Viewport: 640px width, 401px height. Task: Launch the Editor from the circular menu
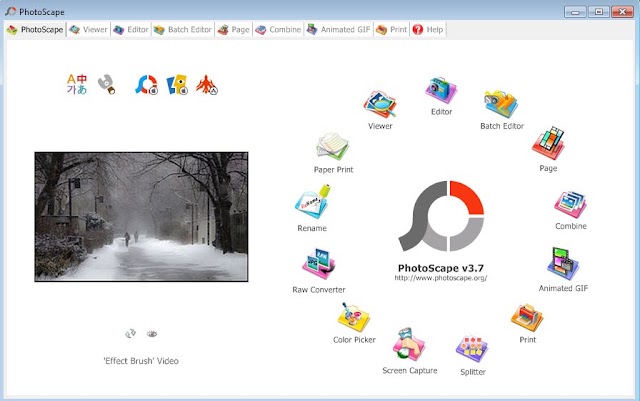[x=441, y=90]
